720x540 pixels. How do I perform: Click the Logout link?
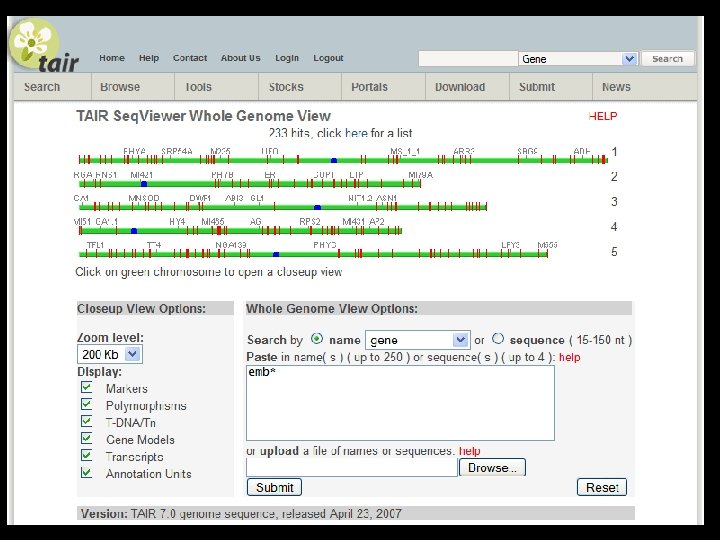pyautogui.click(x=328, y=58)
